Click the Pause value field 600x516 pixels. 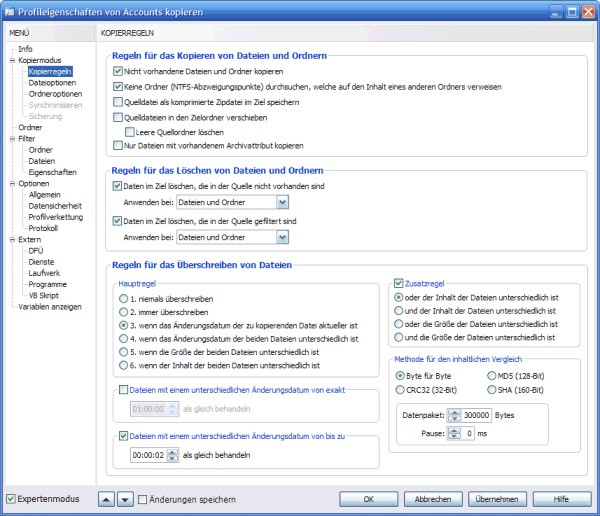point(468,433)
